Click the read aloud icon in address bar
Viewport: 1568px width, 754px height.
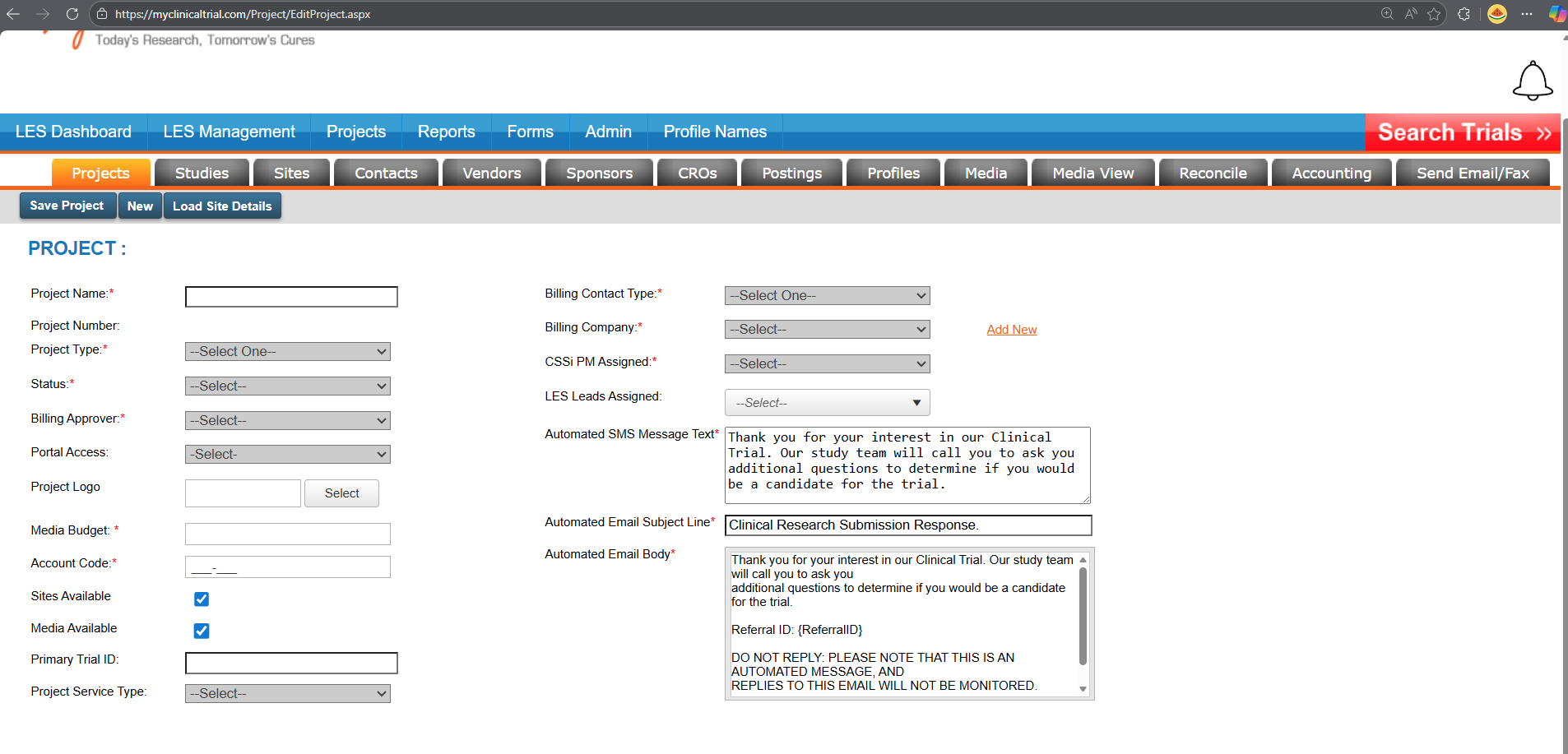pyautogui.click(x=1411, y=14)
